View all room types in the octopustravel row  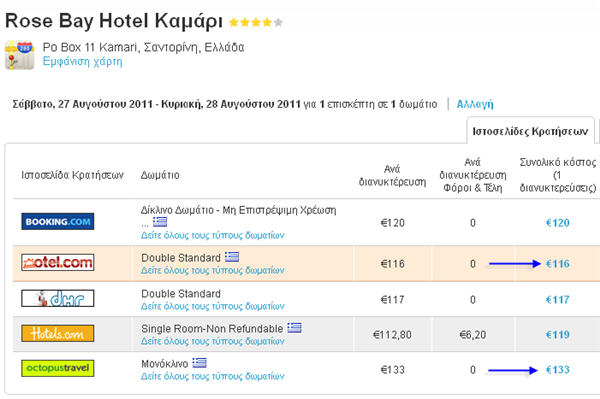[213, 376]
